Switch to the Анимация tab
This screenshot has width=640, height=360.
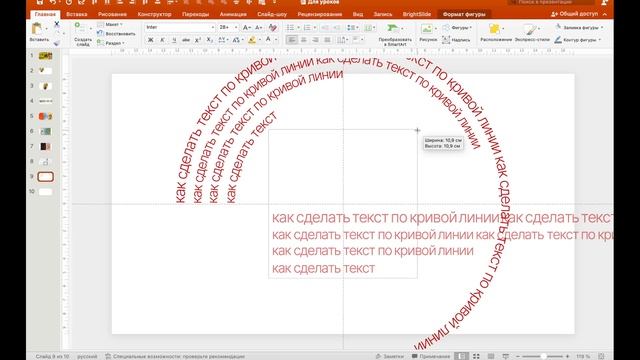(233, 14)
